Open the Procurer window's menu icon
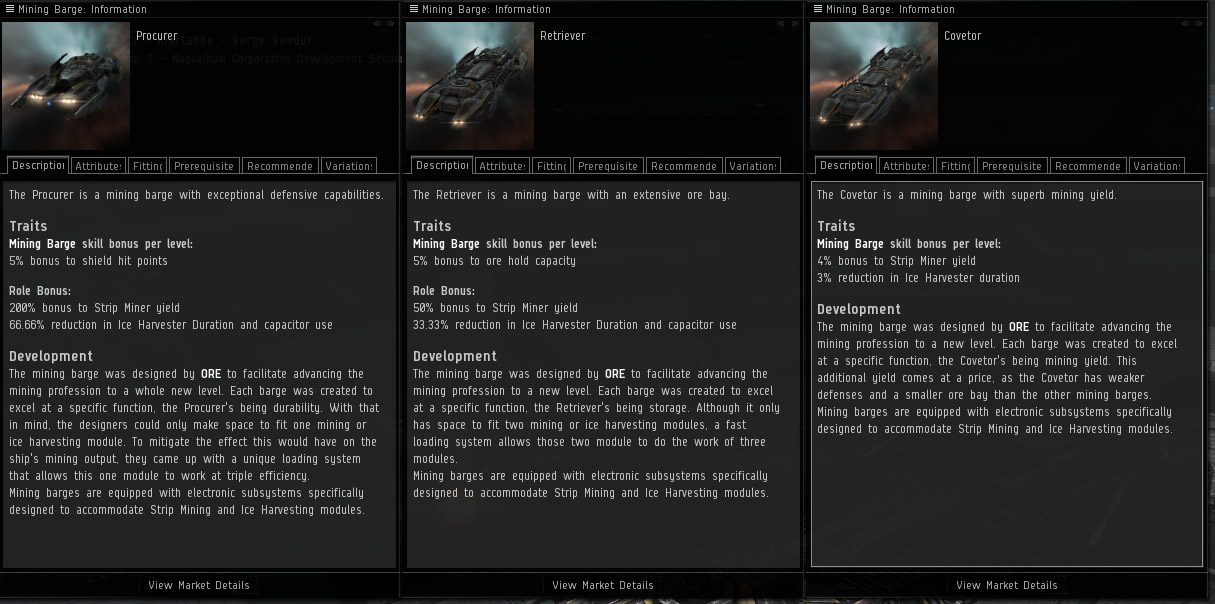Screen dimensions: 1215x604 pos(10,9)
